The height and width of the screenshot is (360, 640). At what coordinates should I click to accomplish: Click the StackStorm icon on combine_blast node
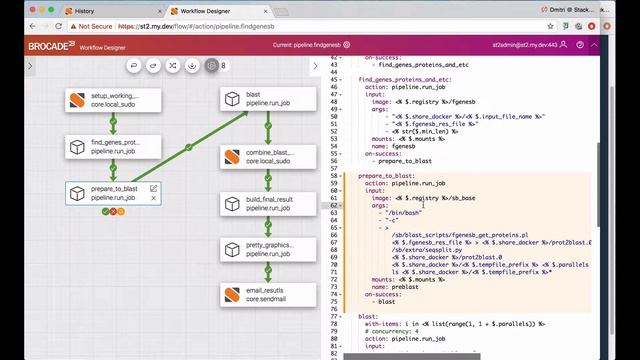232,157
